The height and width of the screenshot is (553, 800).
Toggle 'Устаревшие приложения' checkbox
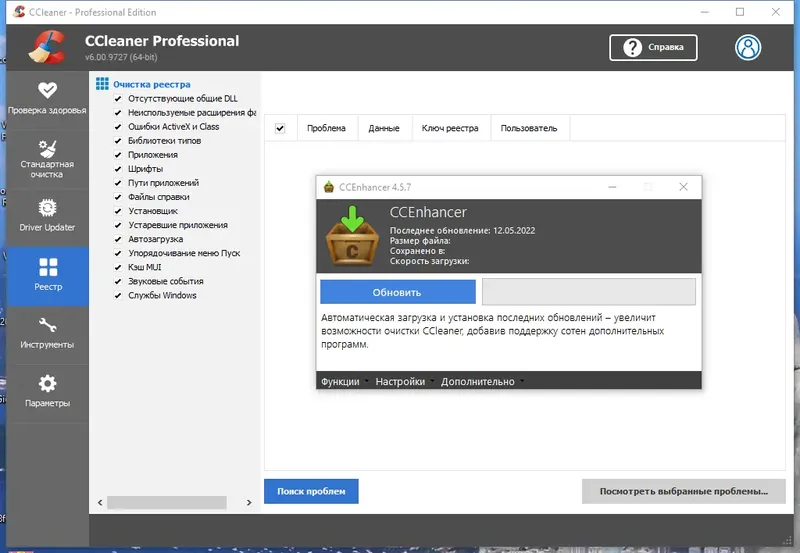[x=118, y=225]
